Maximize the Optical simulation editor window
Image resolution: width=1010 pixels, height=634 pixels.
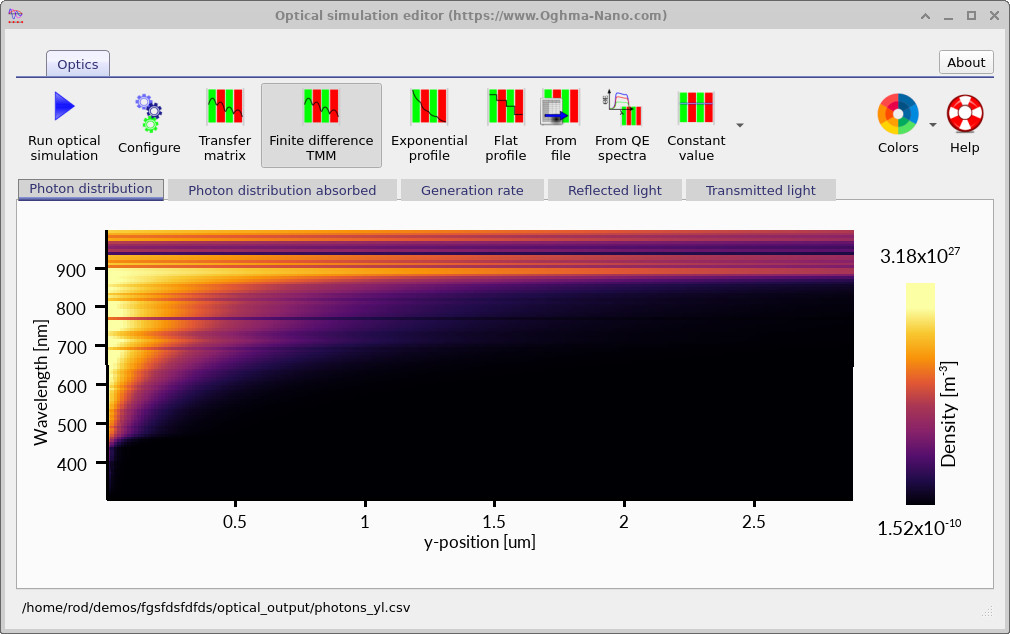click(971, 16)
